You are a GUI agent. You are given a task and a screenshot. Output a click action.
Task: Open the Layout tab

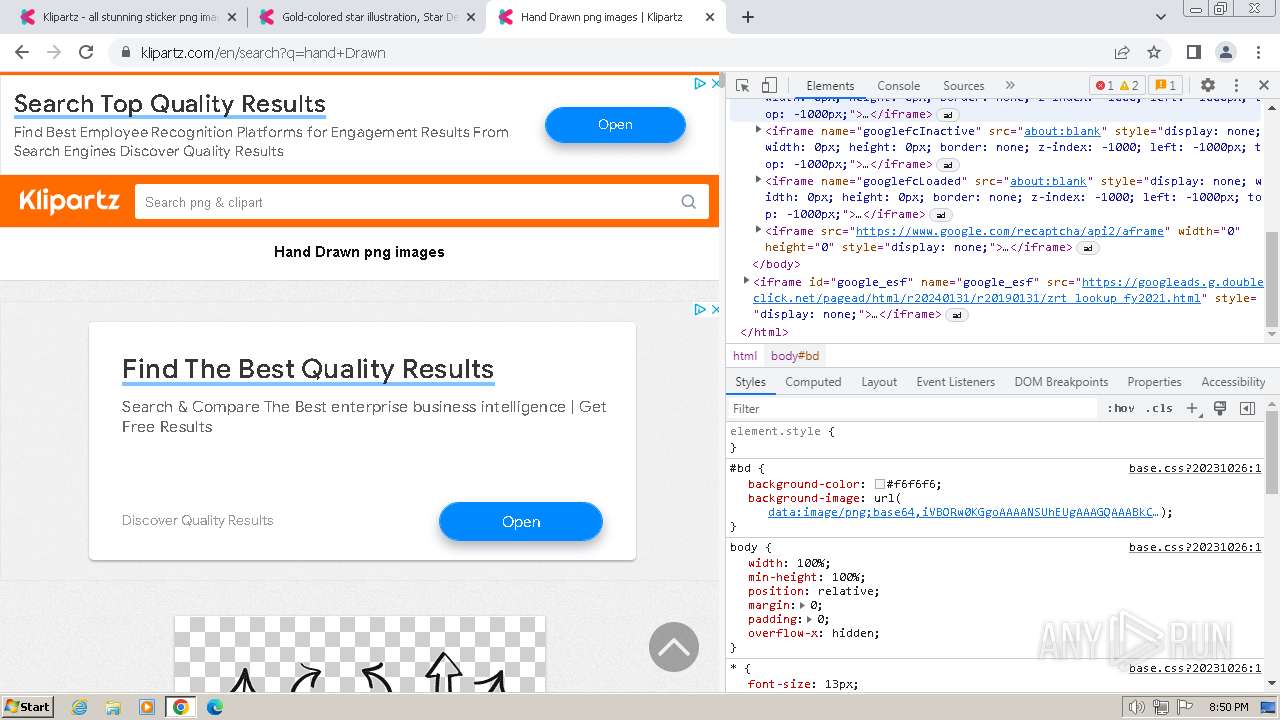click(879, 382)
